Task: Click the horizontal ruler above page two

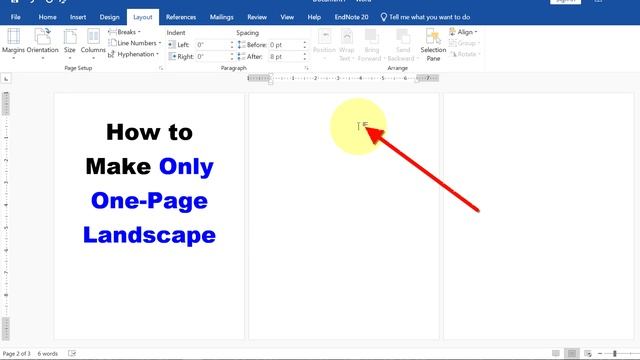Action: pos(343,78)
